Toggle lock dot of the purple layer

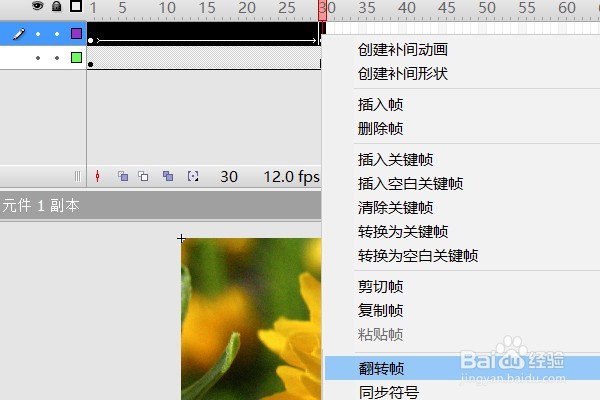pos(57,34)
